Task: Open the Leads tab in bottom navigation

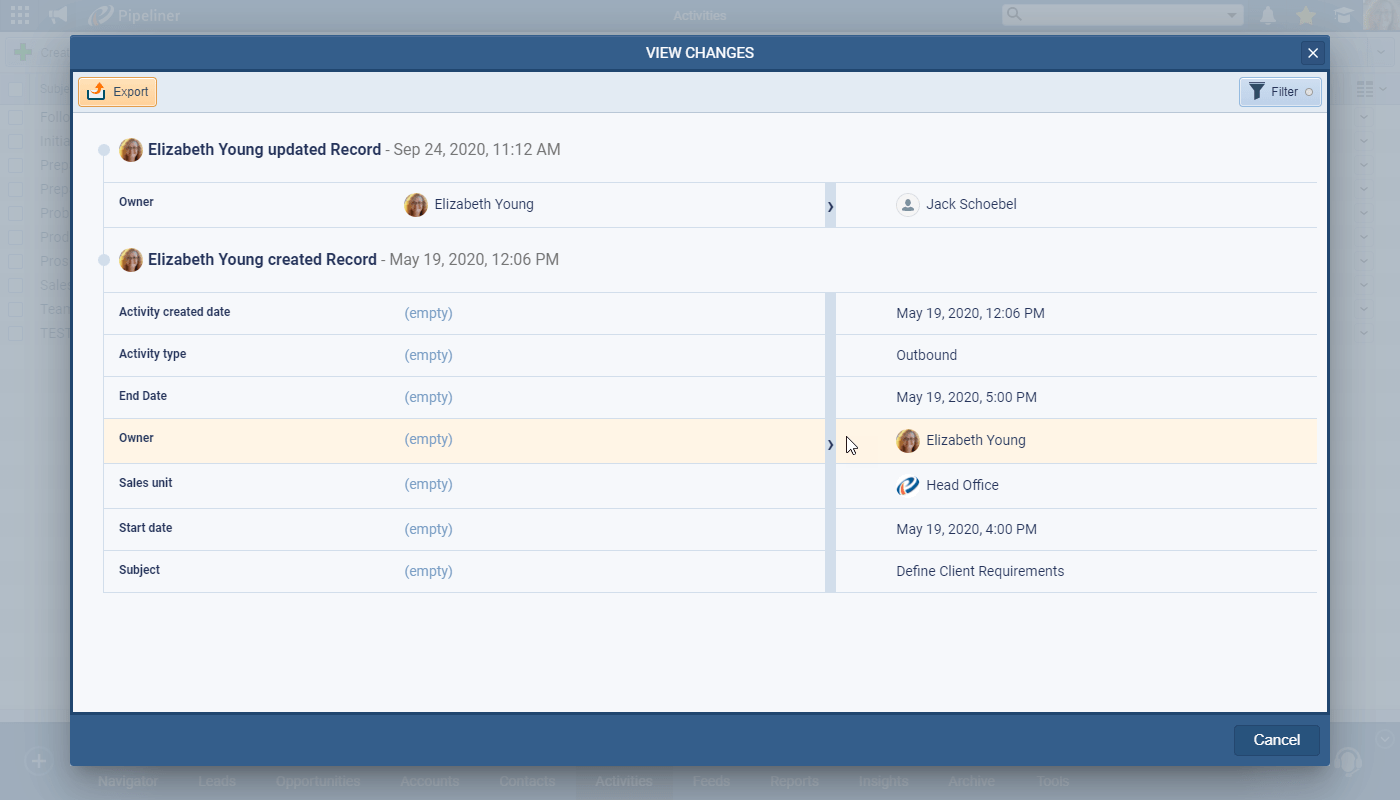Action: pos(216,781)
